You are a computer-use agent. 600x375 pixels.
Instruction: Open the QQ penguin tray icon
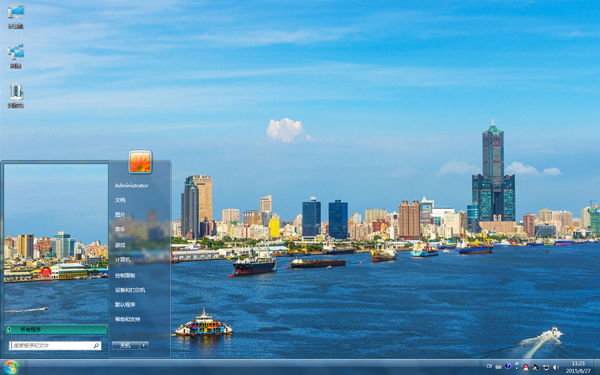click(526, 367)
